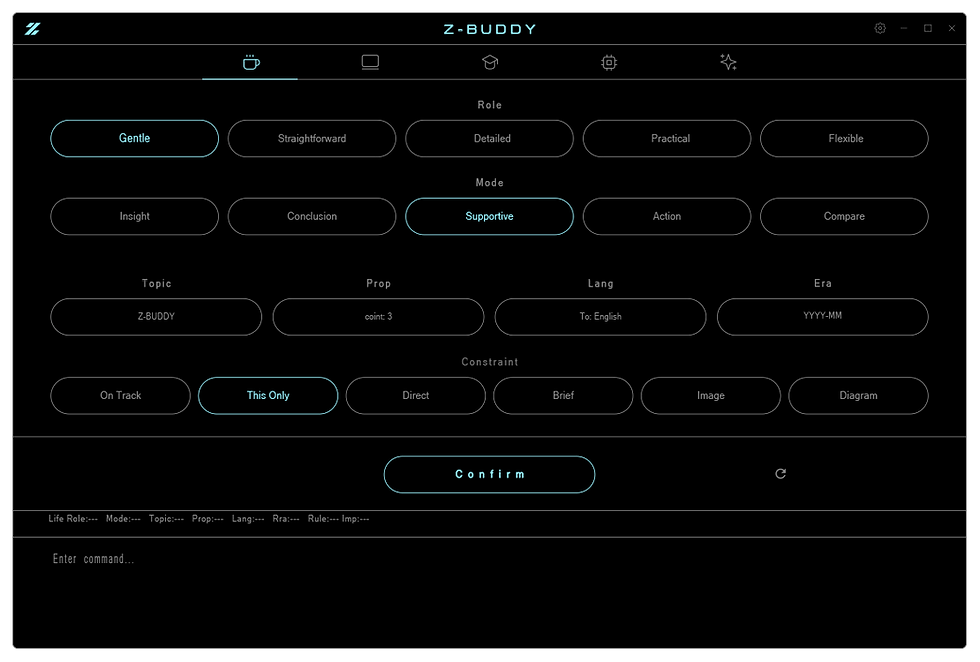980x662 pixels.
Task: Minimize the Z-Buddy window
Action: [x=904, y=28]
